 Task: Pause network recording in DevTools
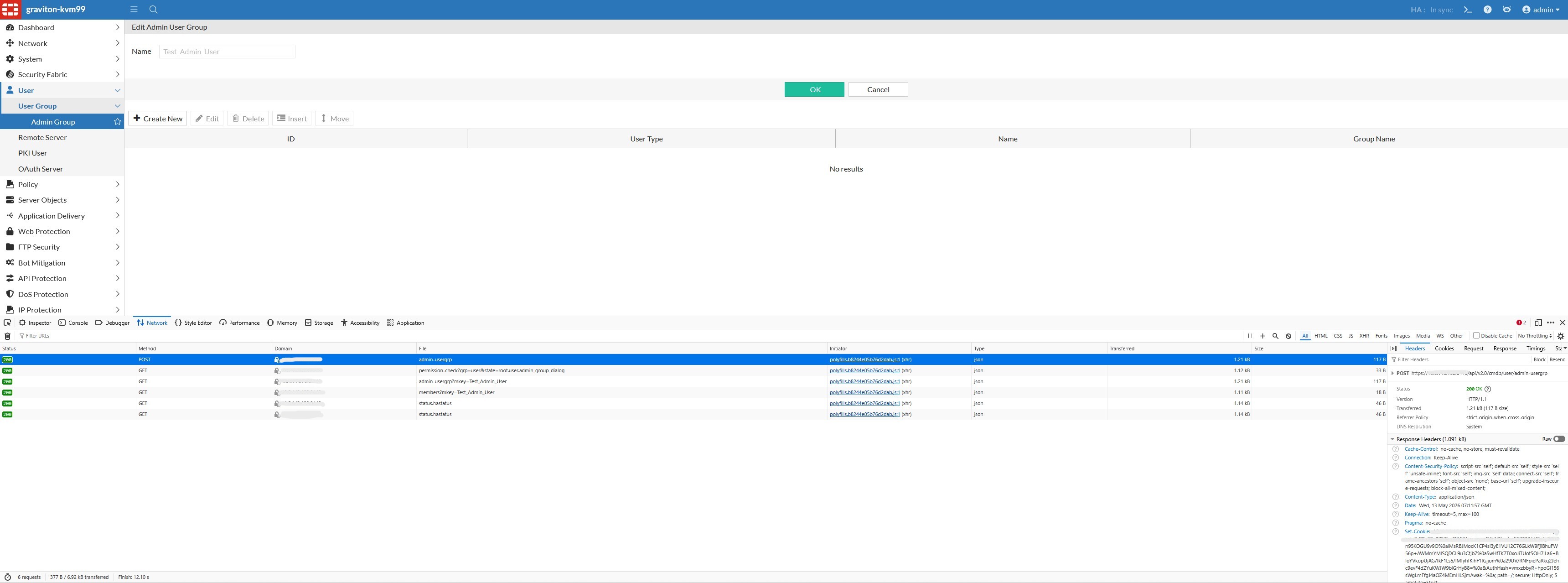point(1250,336)
